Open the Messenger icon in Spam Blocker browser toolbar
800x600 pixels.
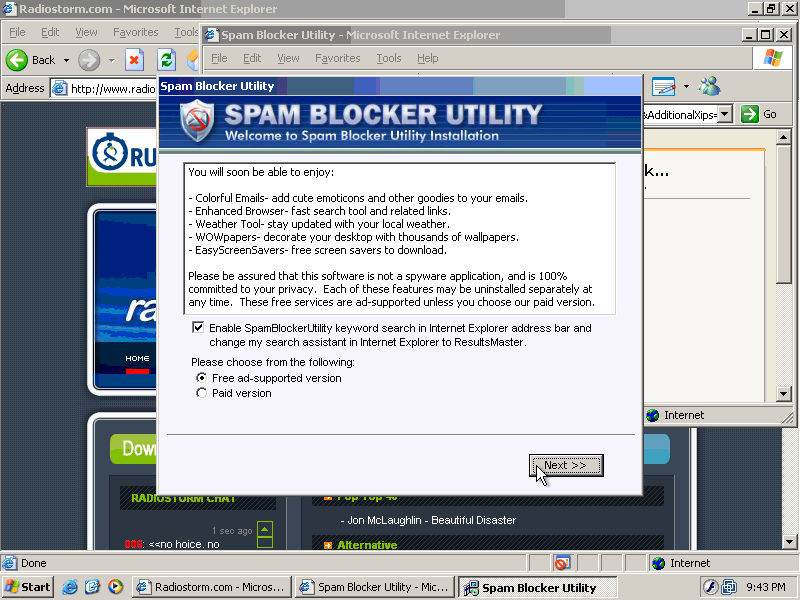click(709, 87)
